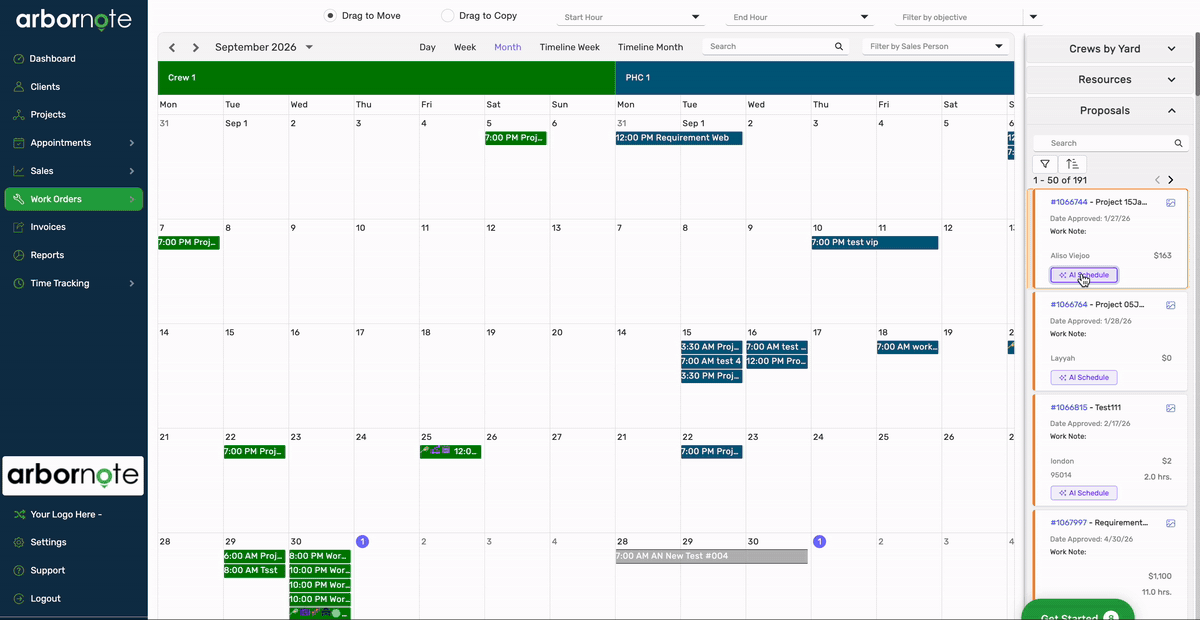Click image icon on proposal #1066815
Screen dimensions: 1200x620
1171,408
